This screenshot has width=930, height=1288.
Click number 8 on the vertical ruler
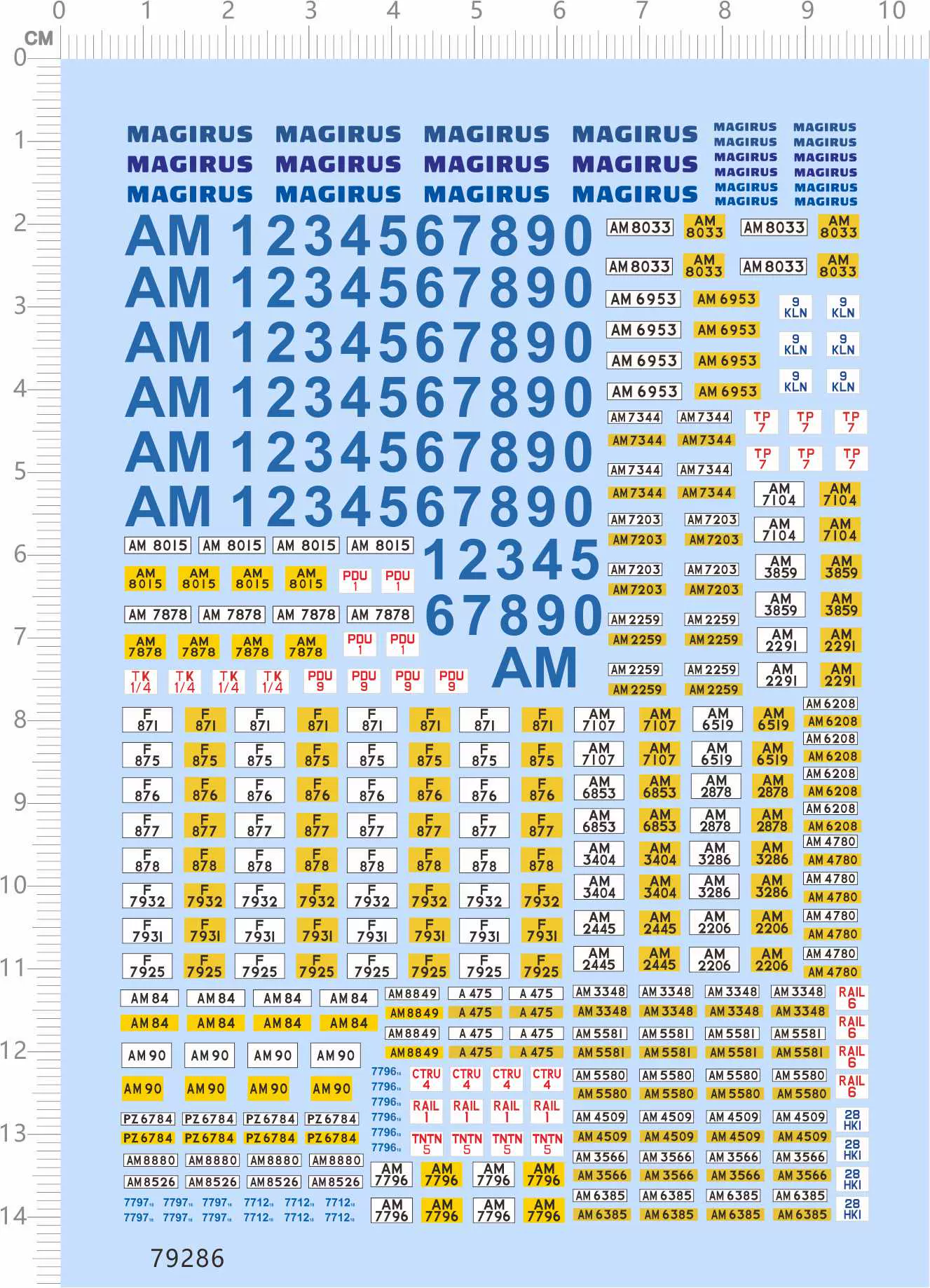point(20,719)
